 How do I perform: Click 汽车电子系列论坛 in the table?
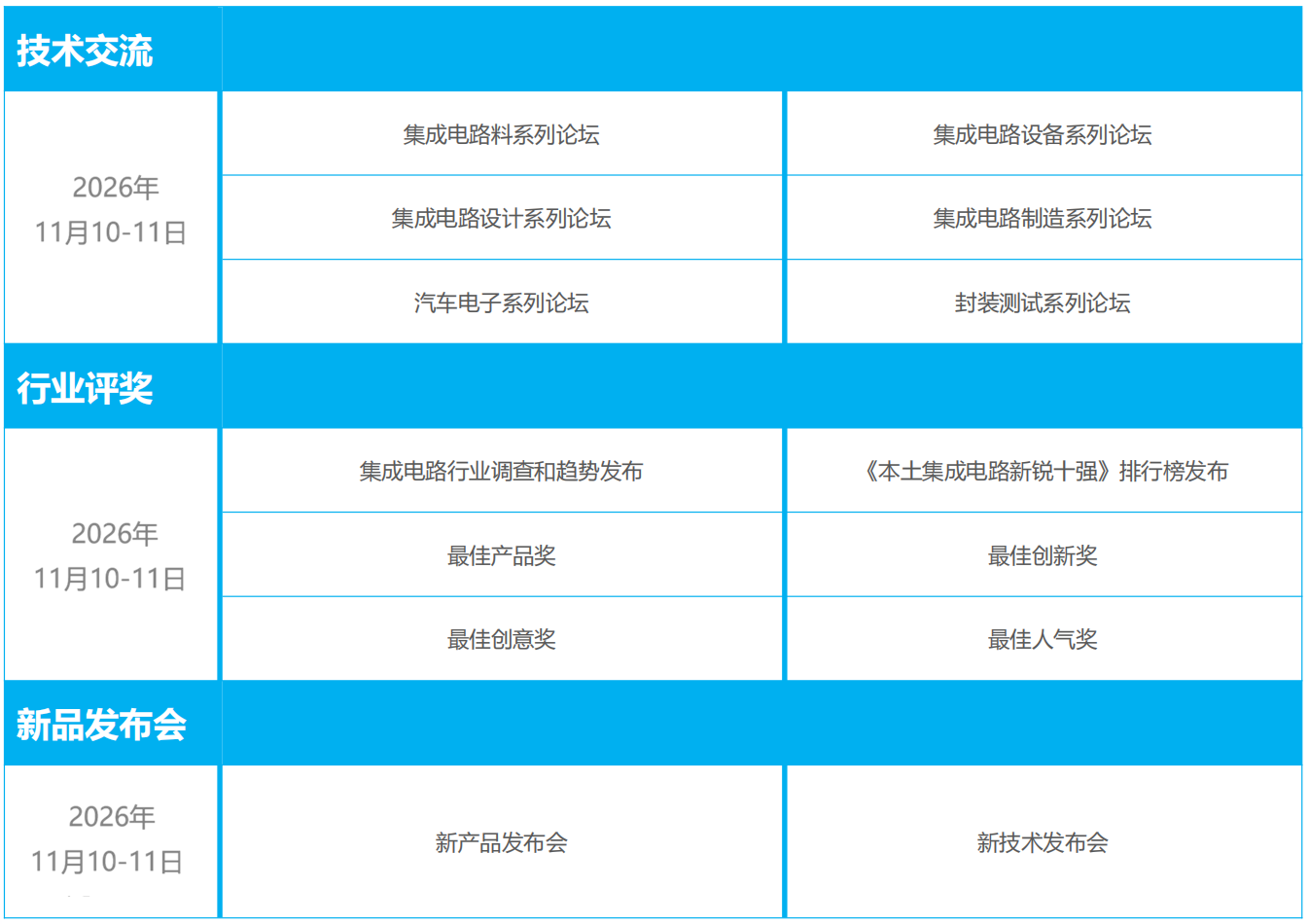click(501, 302)
